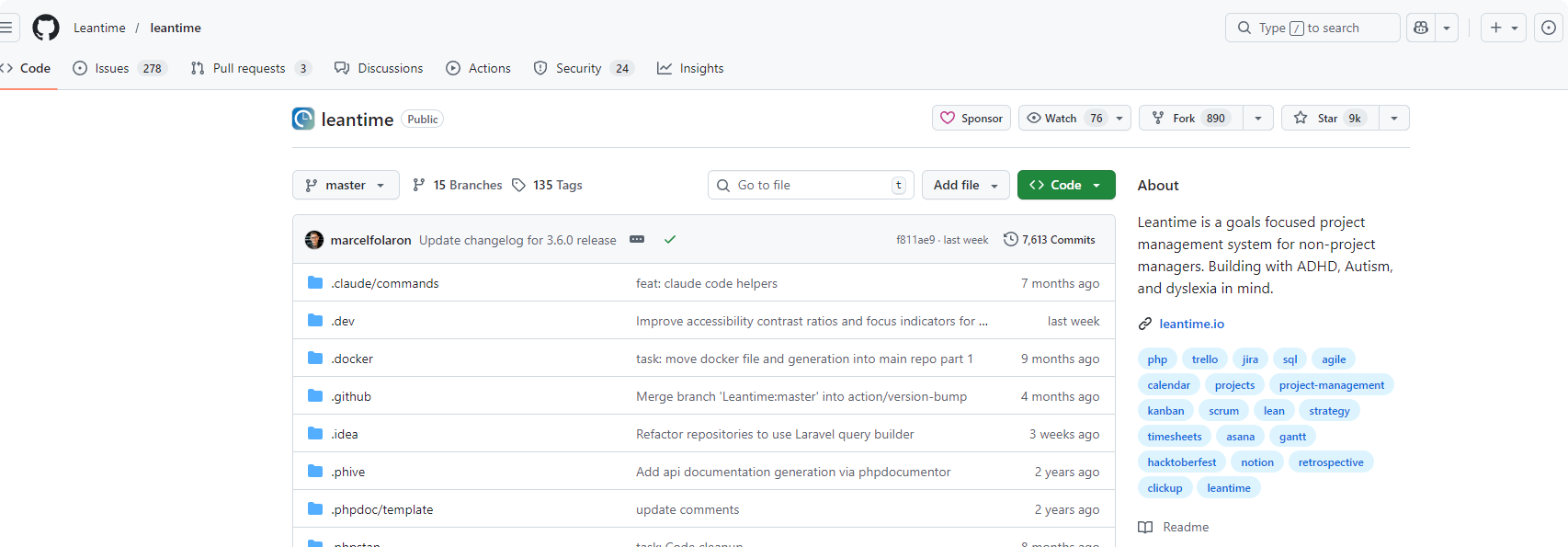Click the search box in the header
1568x547 pixels.
pyautogui.click(x=1312, y=28)
